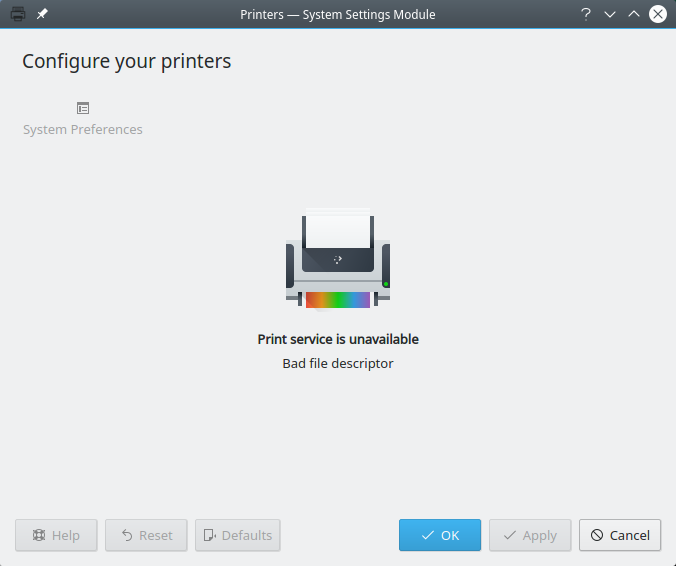The width and height of the screenshot is (676, 566).
Task: Click the Defaults button
Action: [x=238, y=535]
